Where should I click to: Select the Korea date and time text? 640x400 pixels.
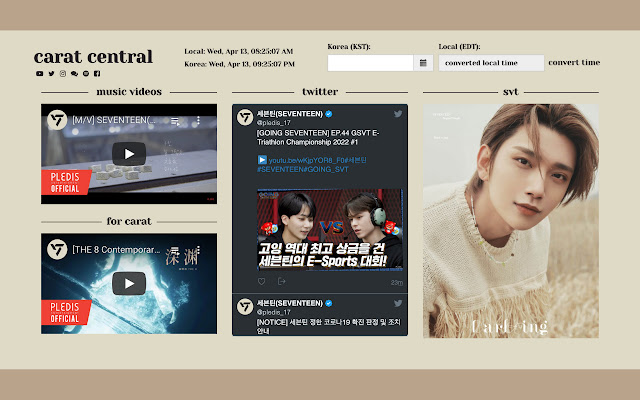tap(240, 64)
